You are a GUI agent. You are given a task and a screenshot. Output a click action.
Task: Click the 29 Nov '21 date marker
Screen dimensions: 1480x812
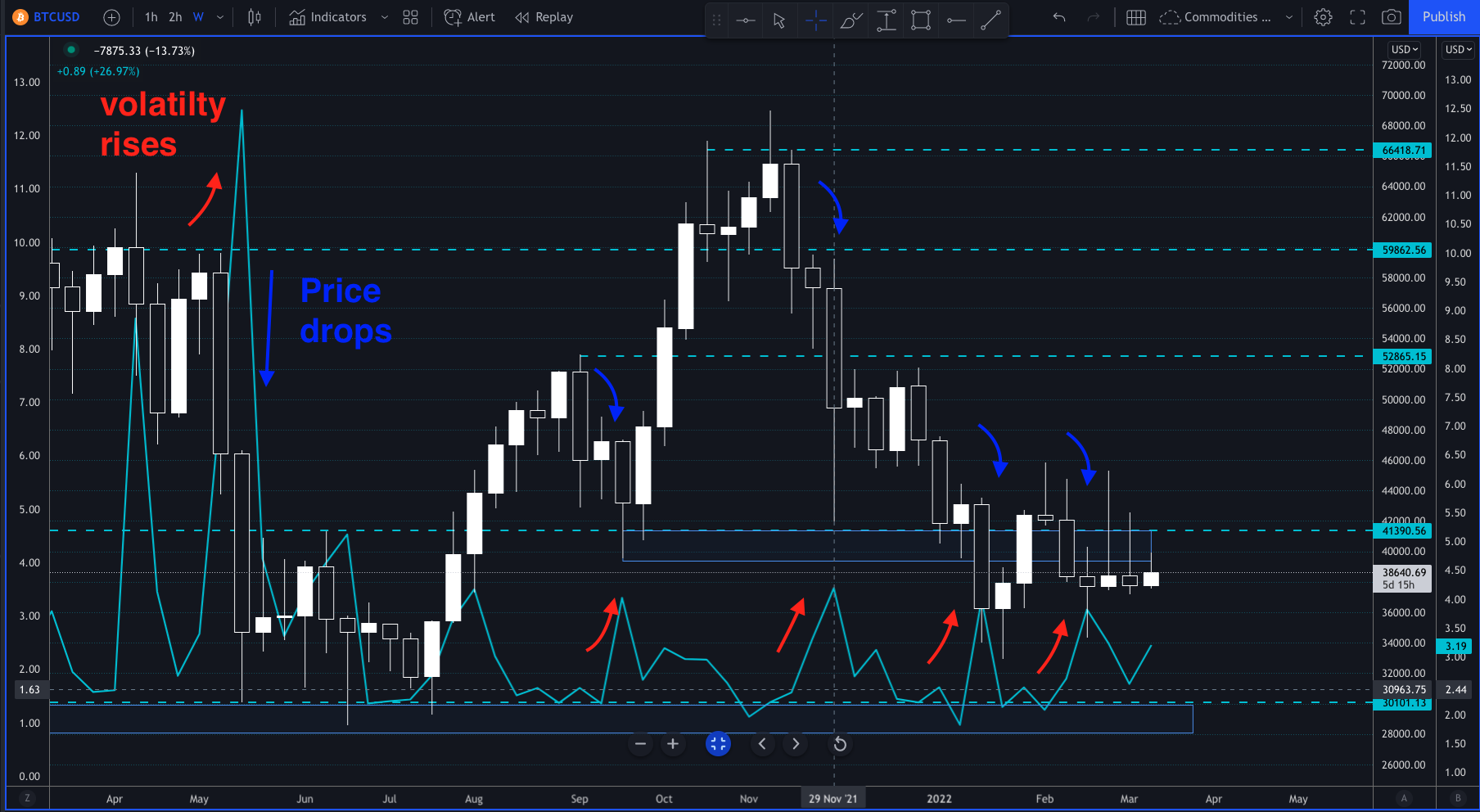[833, 799]
